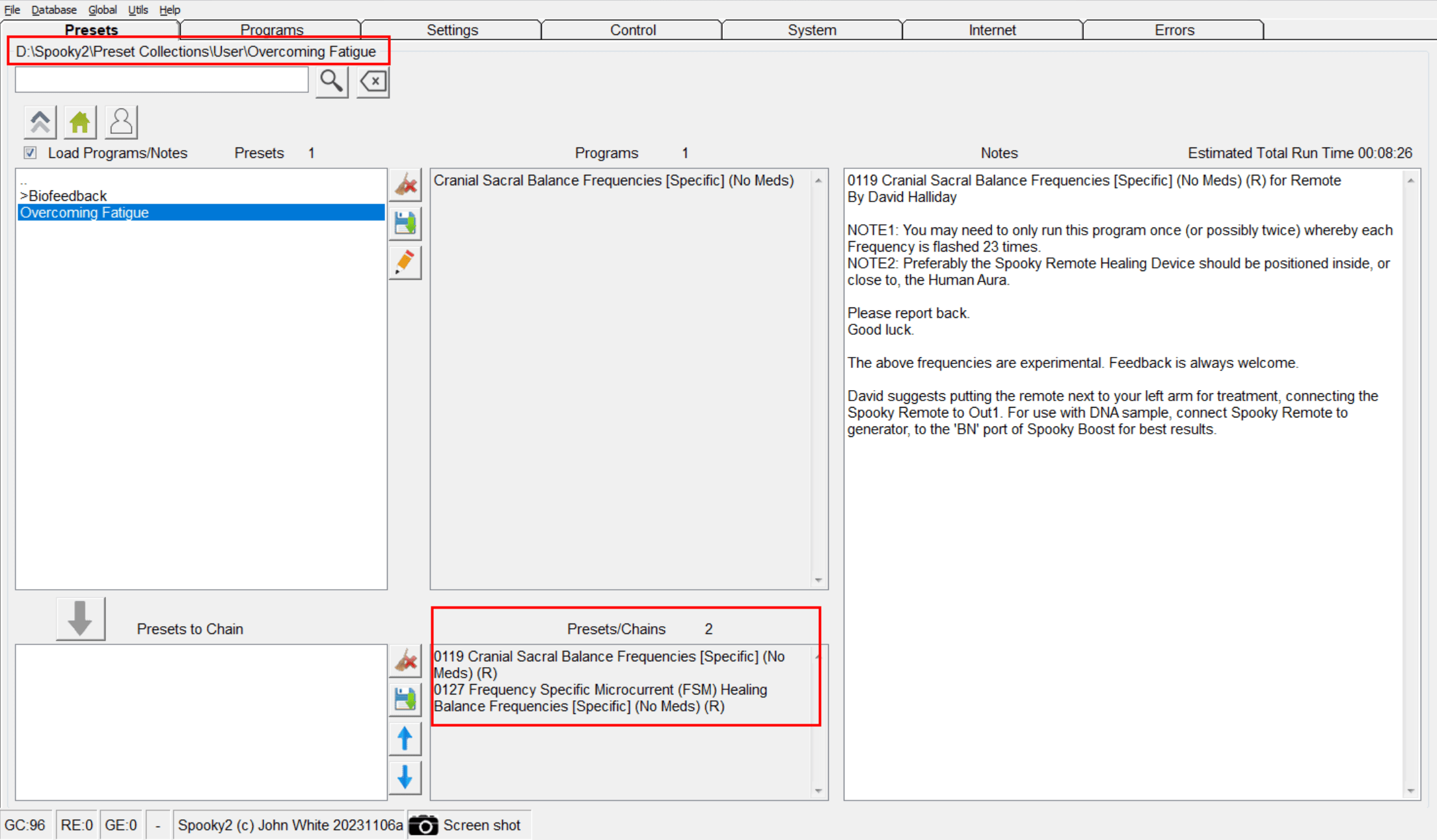Click the gray down arrow add-to-chain button
The image size is (1437, 840).
click(81, 618)
